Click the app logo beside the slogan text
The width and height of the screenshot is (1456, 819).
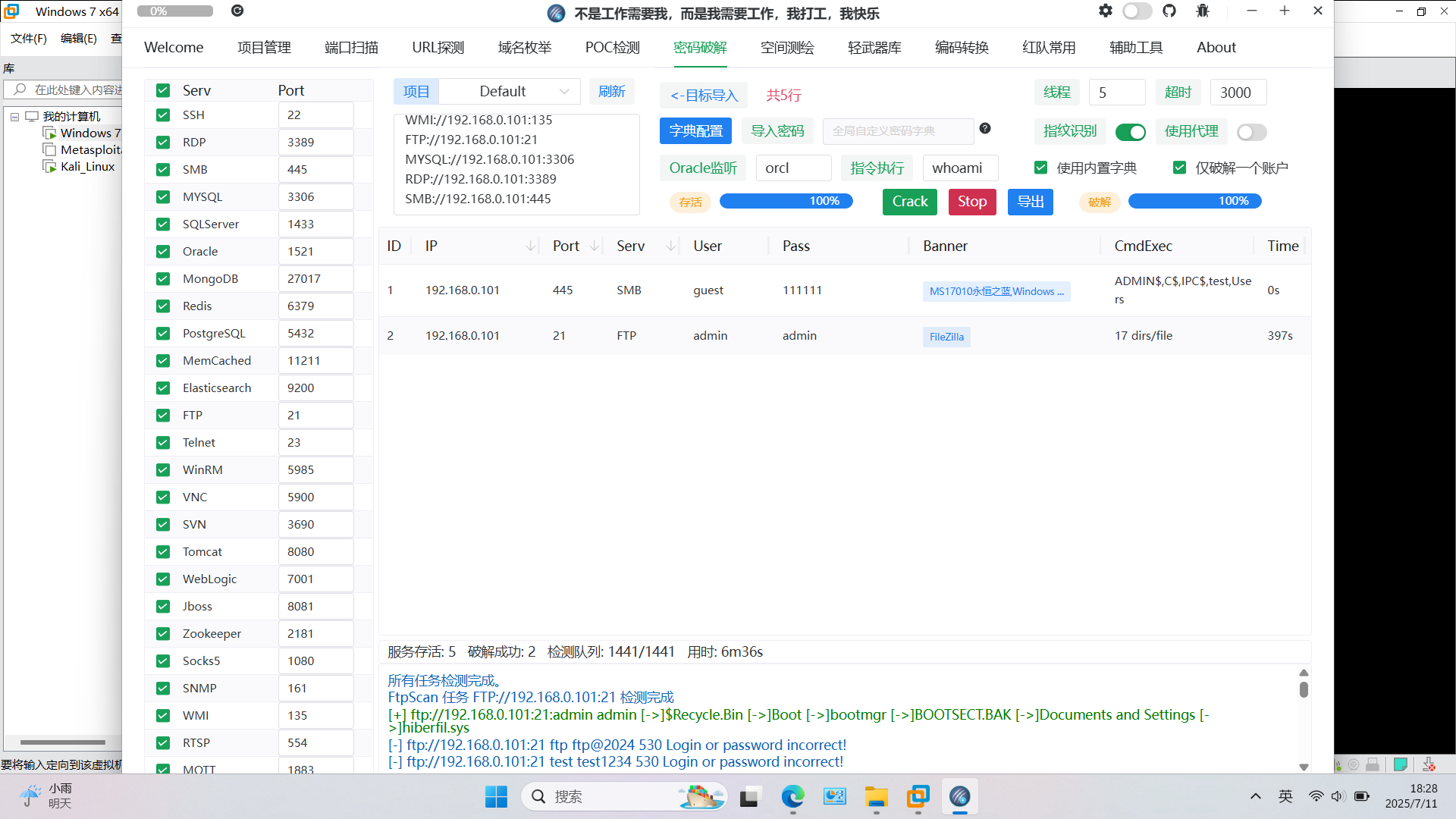(x=556, y=13)
